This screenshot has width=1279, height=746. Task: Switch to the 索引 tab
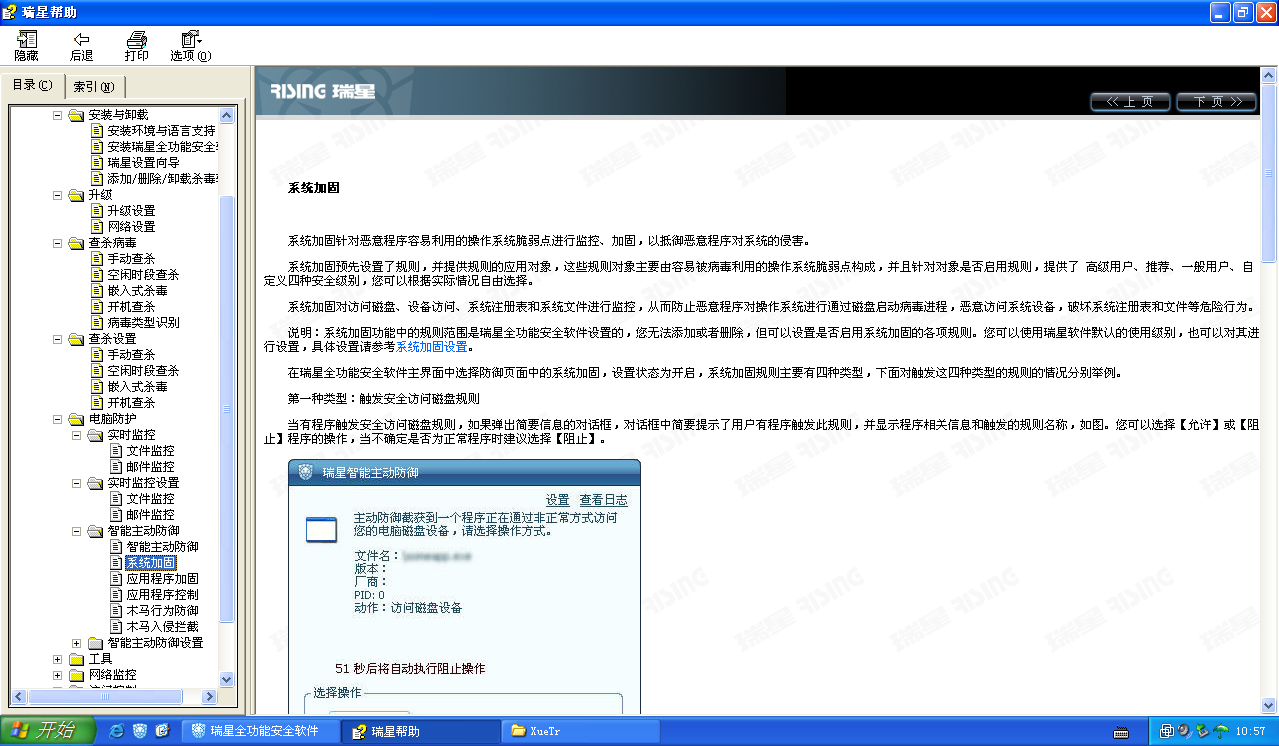point(94,87)
